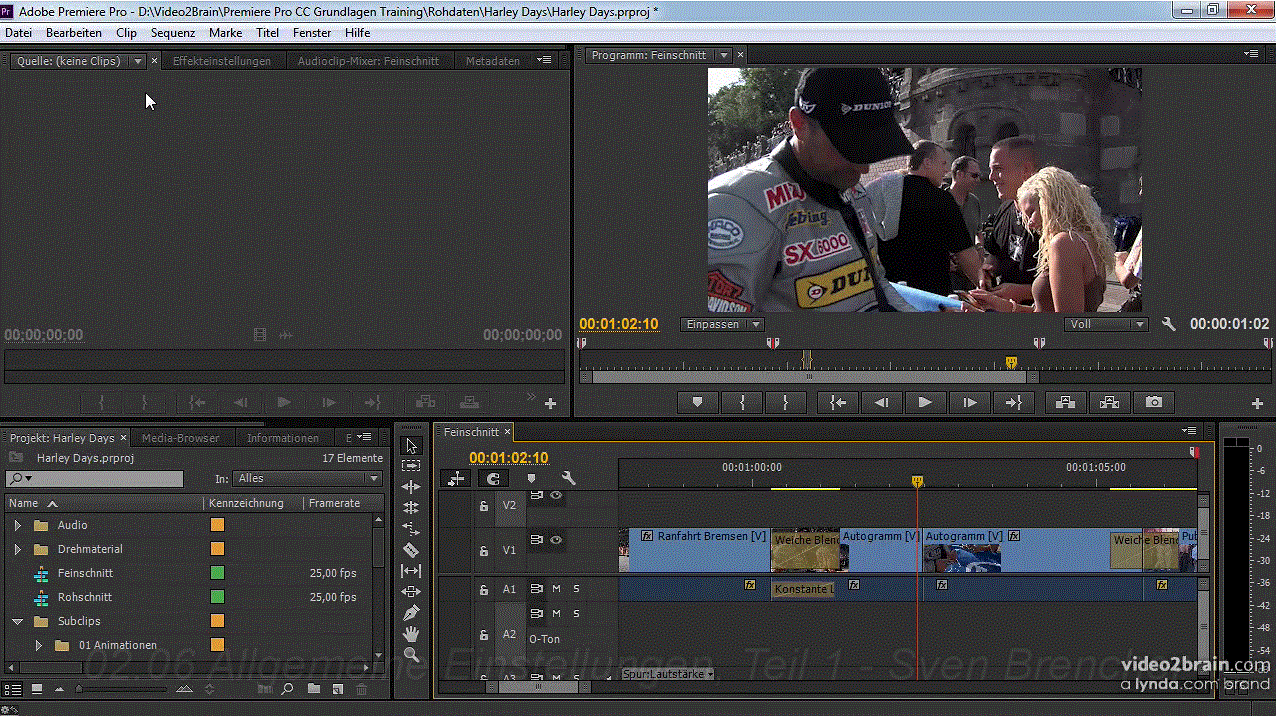Screen dimensions: 1276x716
Task: Mute audio track A1
Action: (x=556, y=589)
